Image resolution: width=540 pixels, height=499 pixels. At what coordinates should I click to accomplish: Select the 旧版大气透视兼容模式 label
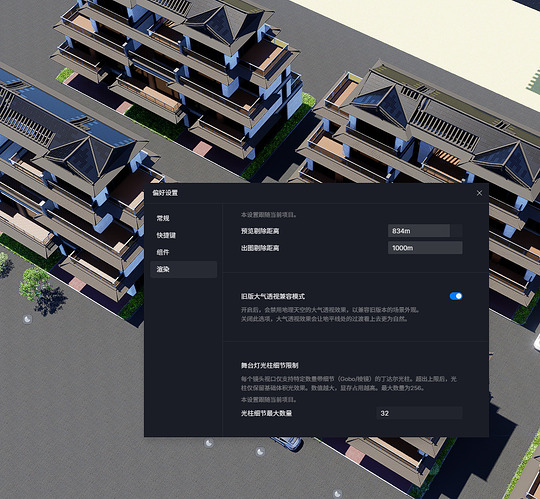point(272,297)
